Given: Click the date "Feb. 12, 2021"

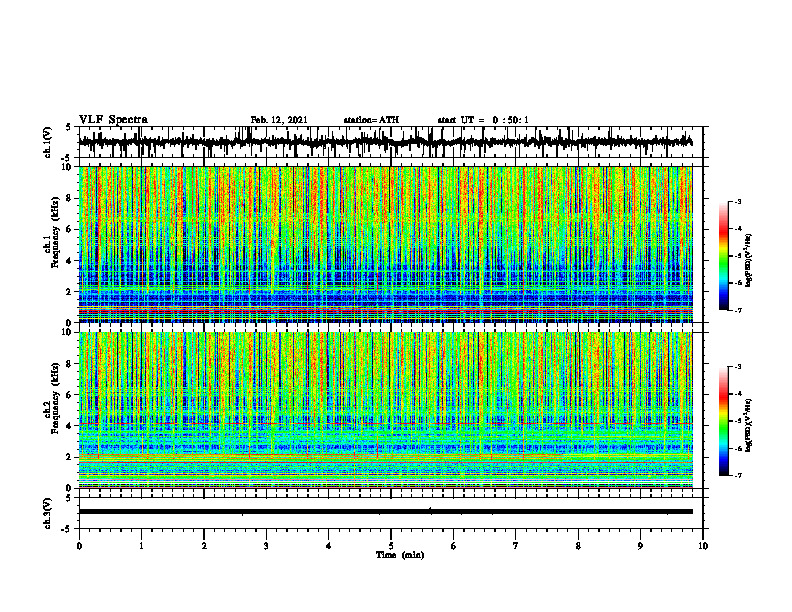Looking at the screenshot, I should 279,120.
